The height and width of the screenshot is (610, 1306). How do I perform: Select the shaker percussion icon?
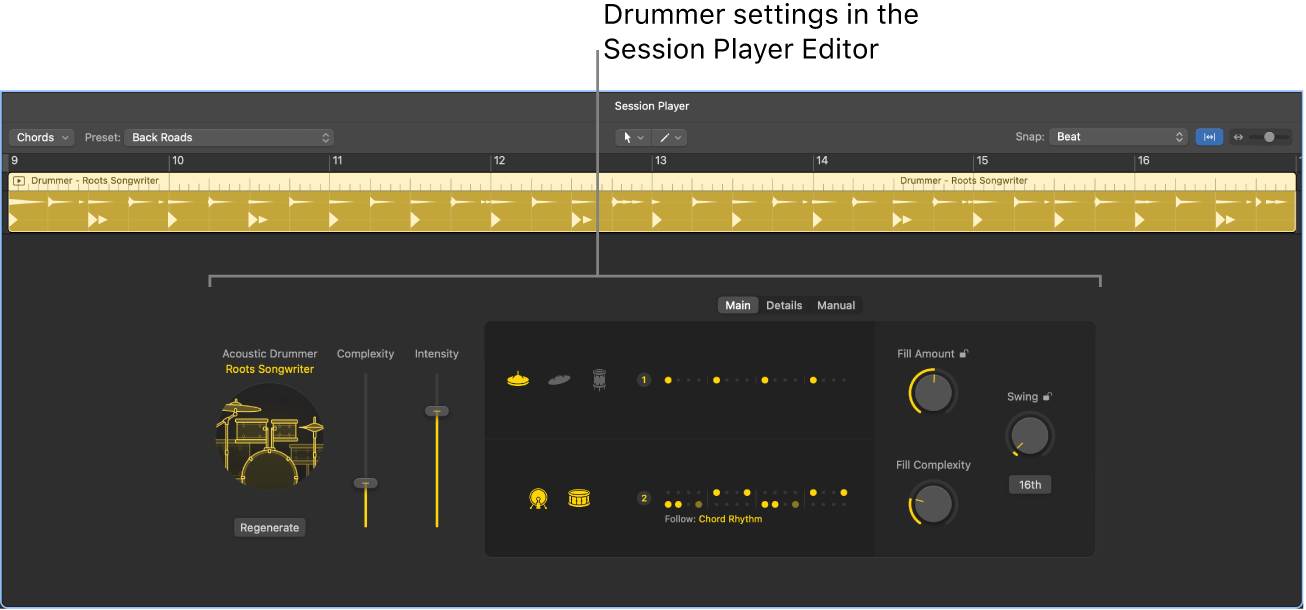(x=598, y=377)
